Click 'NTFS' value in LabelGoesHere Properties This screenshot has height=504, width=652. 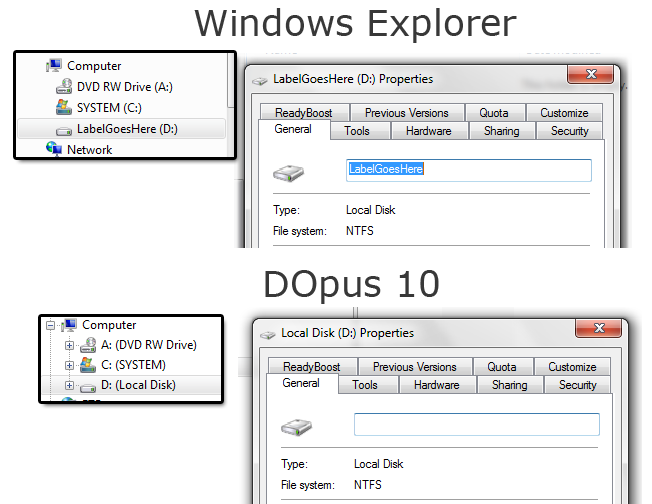tap(360, 231)
